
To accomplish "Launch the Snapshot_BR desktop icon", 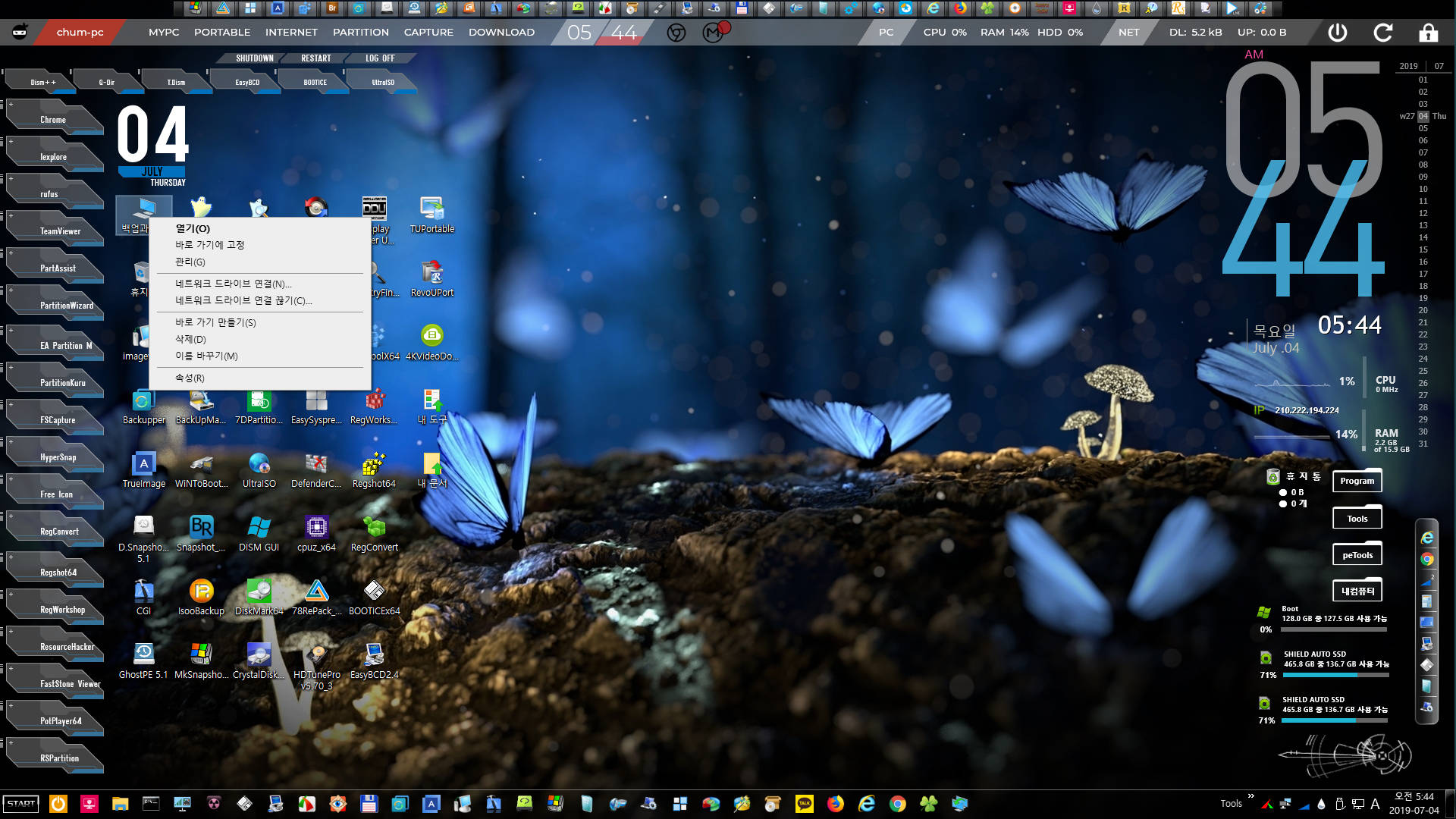I will click(201, 533).
